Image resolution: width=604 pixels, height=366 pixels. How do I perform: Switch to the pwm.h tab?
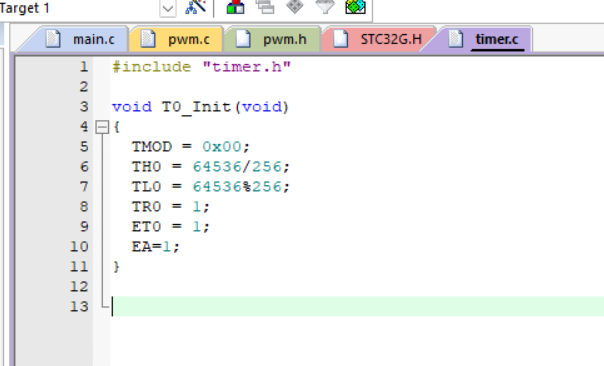(x=272, y=39)
